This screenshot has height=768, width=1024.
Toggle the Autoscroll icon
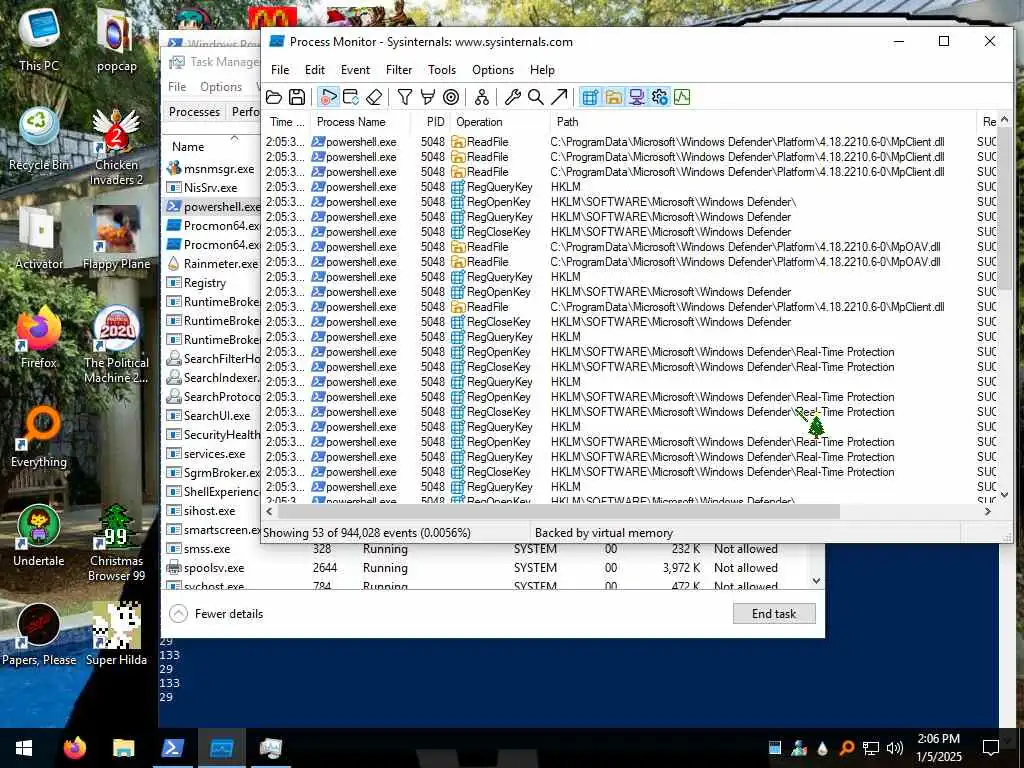point(351,97)
